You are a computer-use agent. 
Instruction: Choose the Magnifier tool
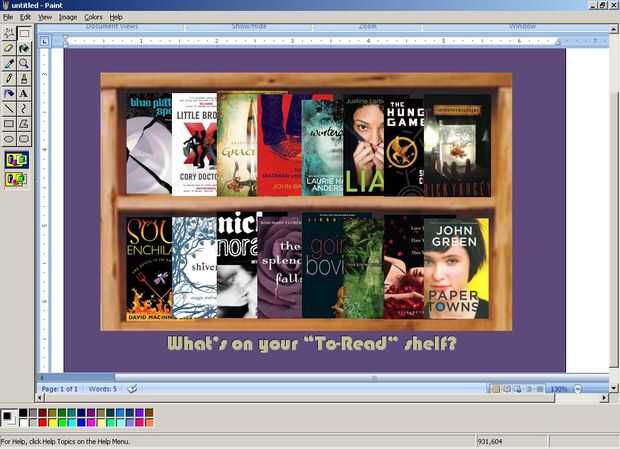24,63
